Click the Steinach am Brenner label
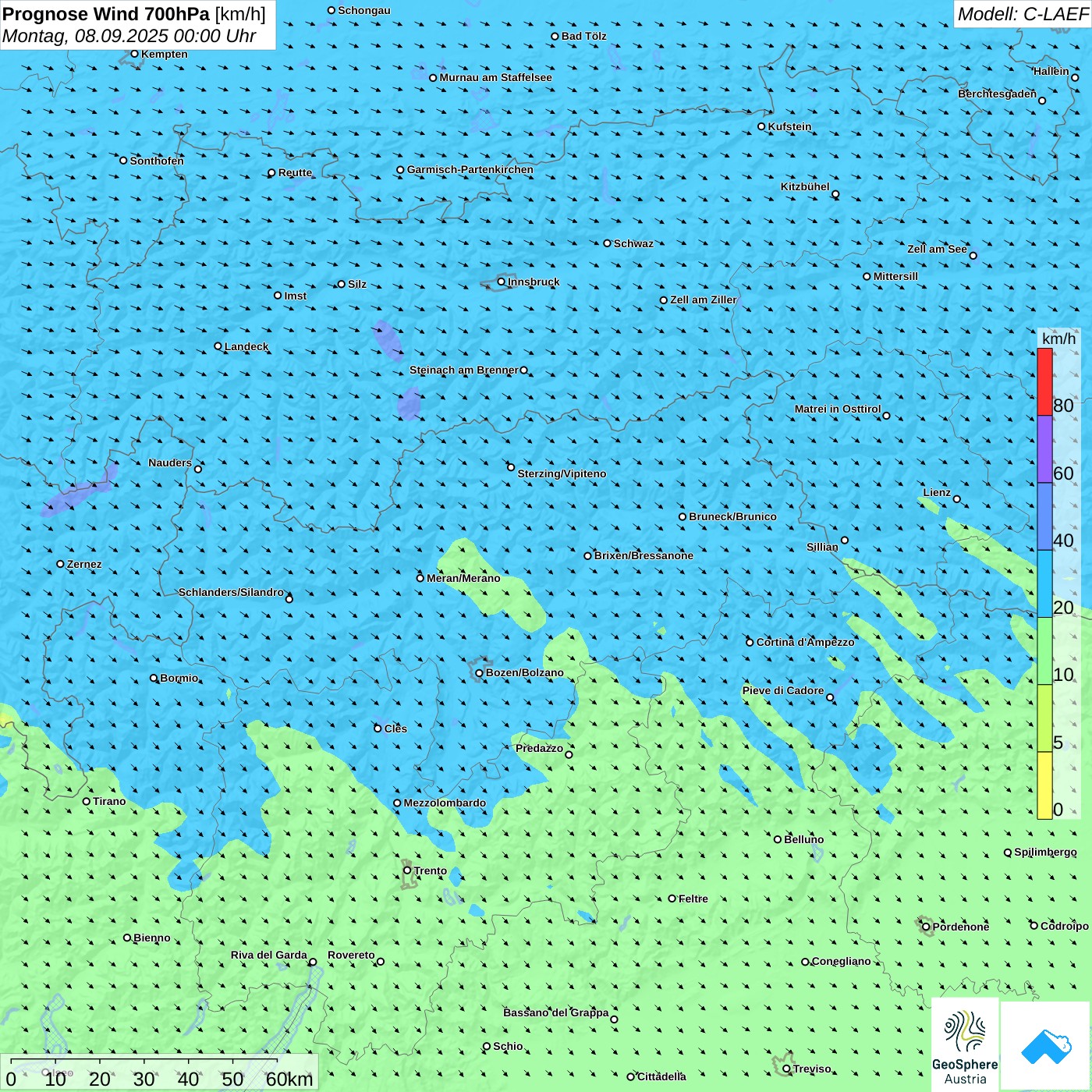This screenshot has width=1092, height=1092. tap(463, 370)
